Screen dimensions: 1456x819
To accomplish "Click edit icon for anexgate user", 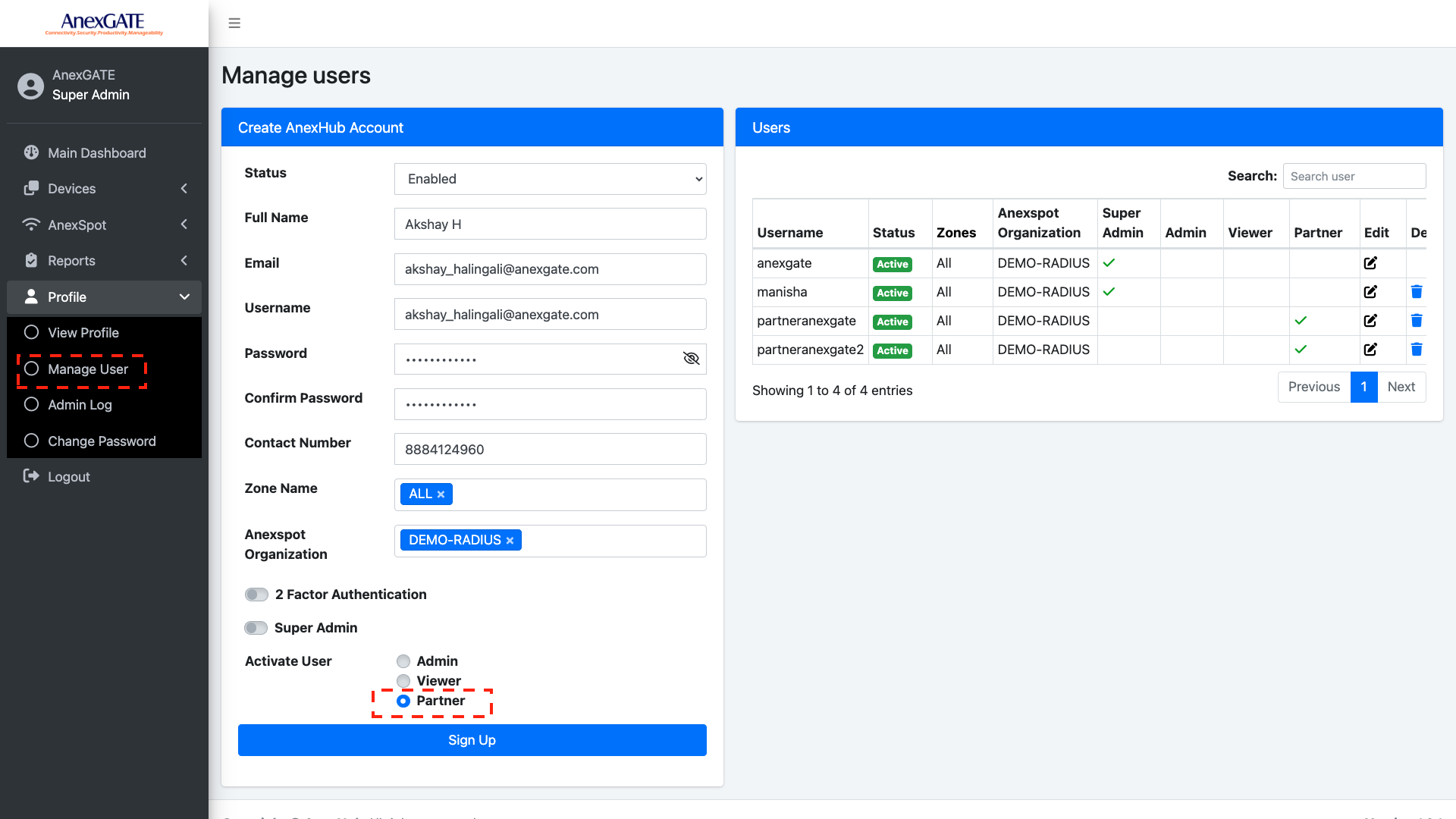I will (1370, 263).
